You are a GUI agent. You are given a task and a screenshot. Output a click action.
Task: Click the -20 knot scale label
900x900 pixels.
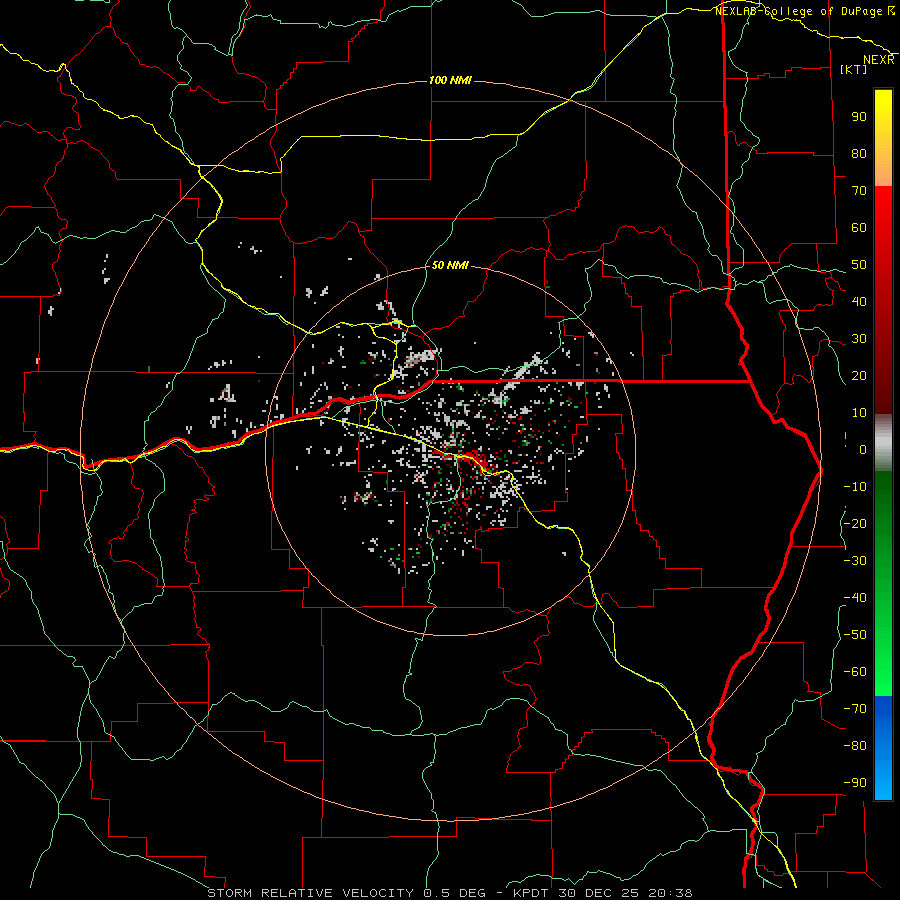click(x=855, y=523)
